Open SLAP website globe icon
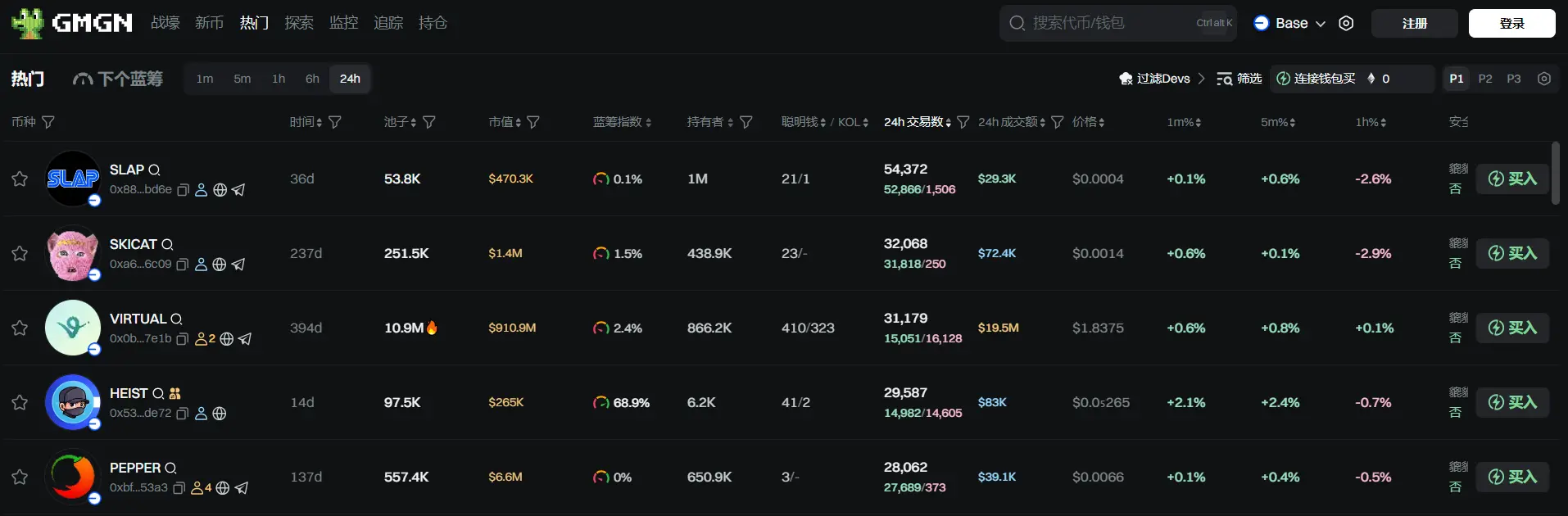 220,190
